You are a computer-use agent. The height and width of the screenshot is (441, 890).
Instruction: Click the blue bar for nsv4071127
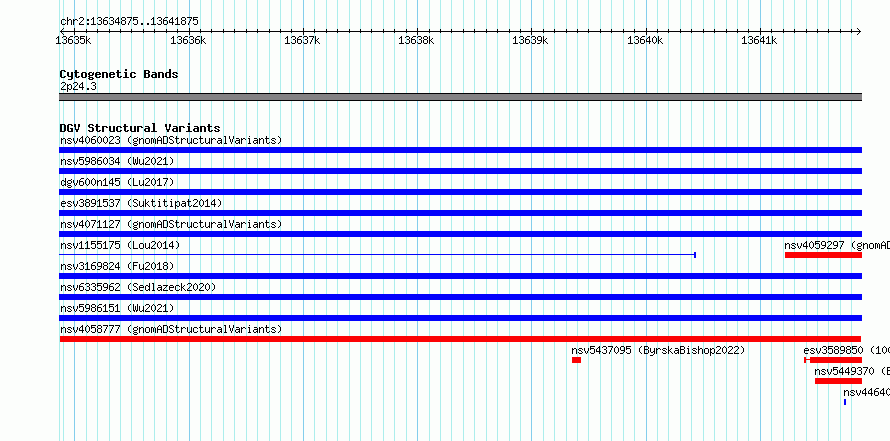460,234
